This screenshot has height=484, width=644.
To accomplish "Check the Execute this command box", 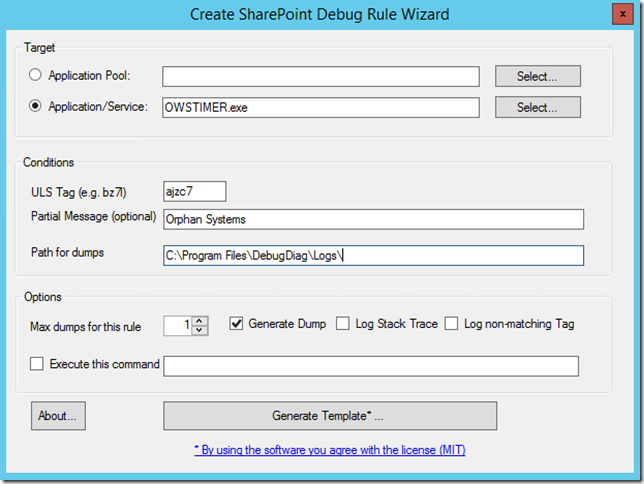I will click(37, 364).
